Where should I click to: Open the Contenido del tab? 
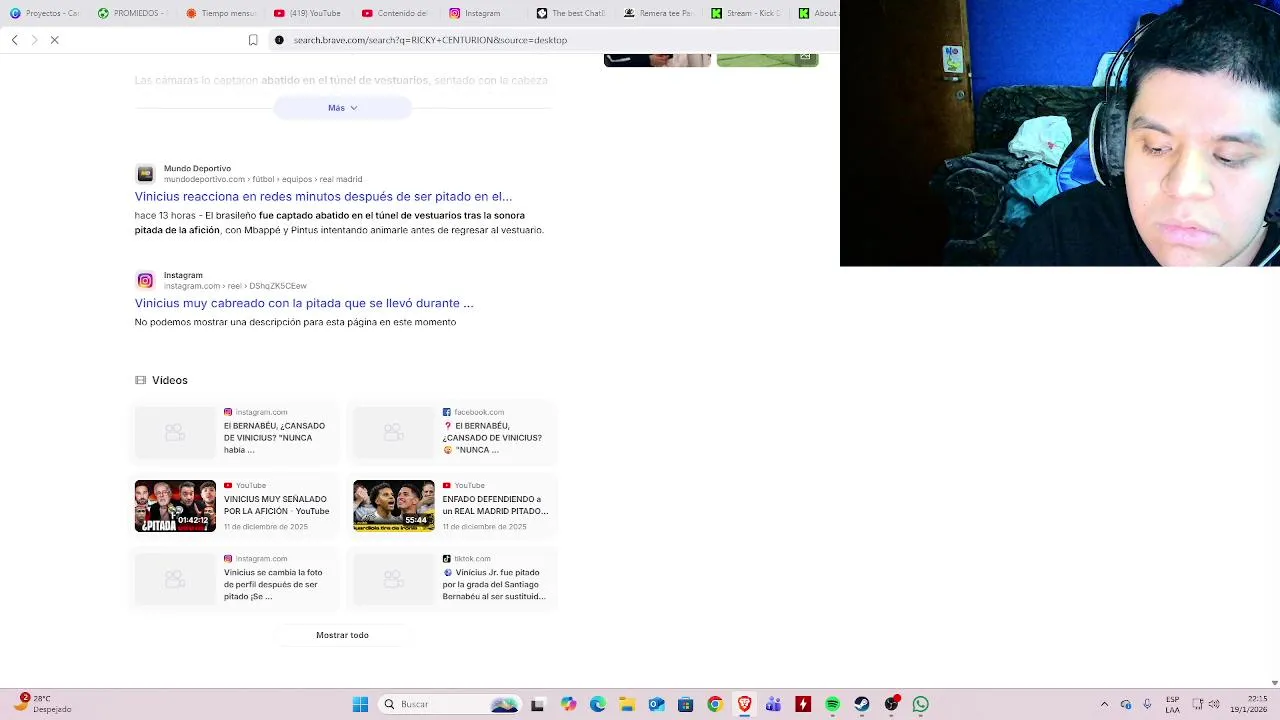tap(395, 13)
